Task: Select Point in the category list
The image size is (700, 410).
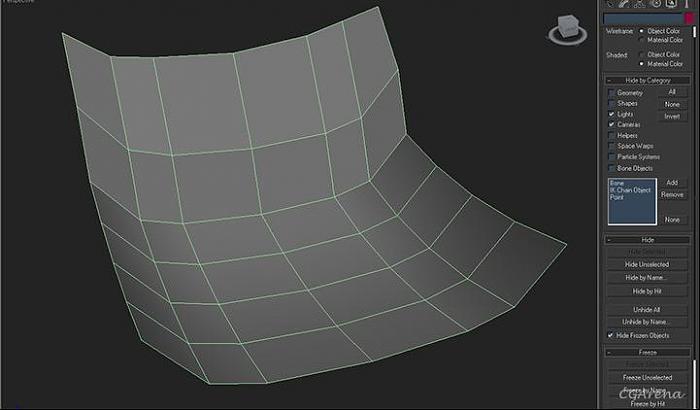Action: (617, 197)
